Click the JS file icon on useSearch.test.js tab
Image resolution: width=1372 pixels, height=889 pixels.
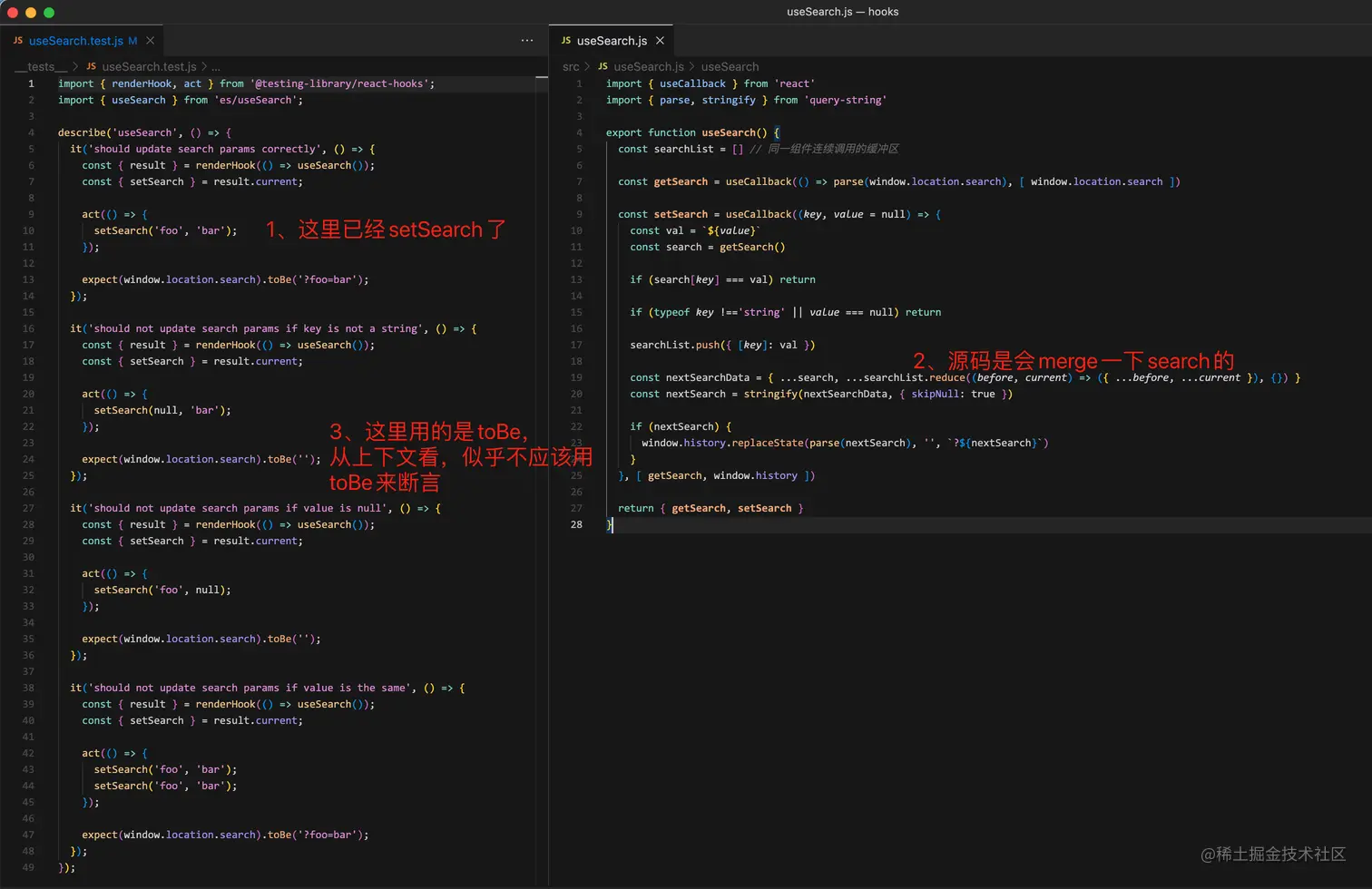click(17, 41)
